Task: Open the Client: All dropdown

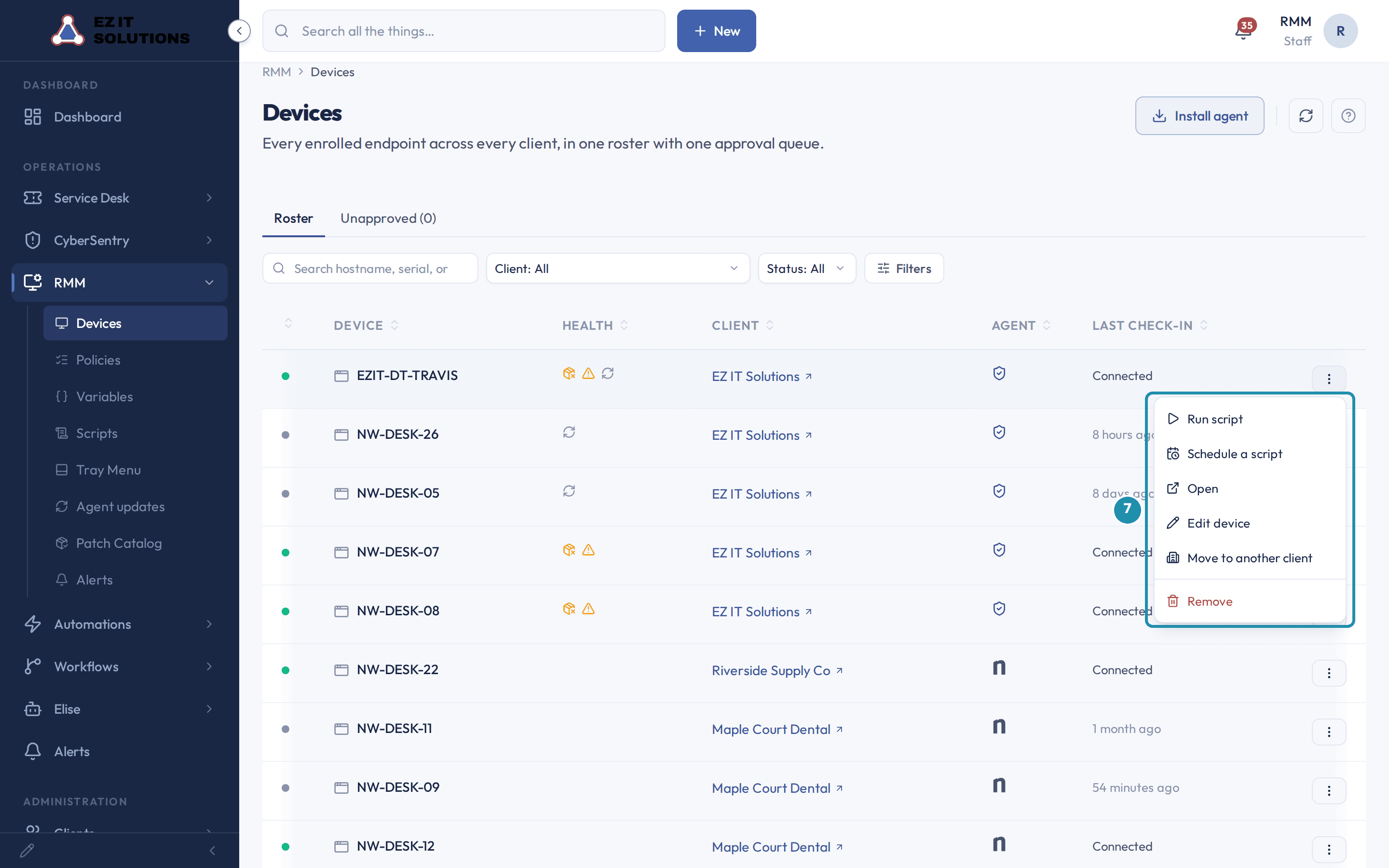Action: point(618,269)
